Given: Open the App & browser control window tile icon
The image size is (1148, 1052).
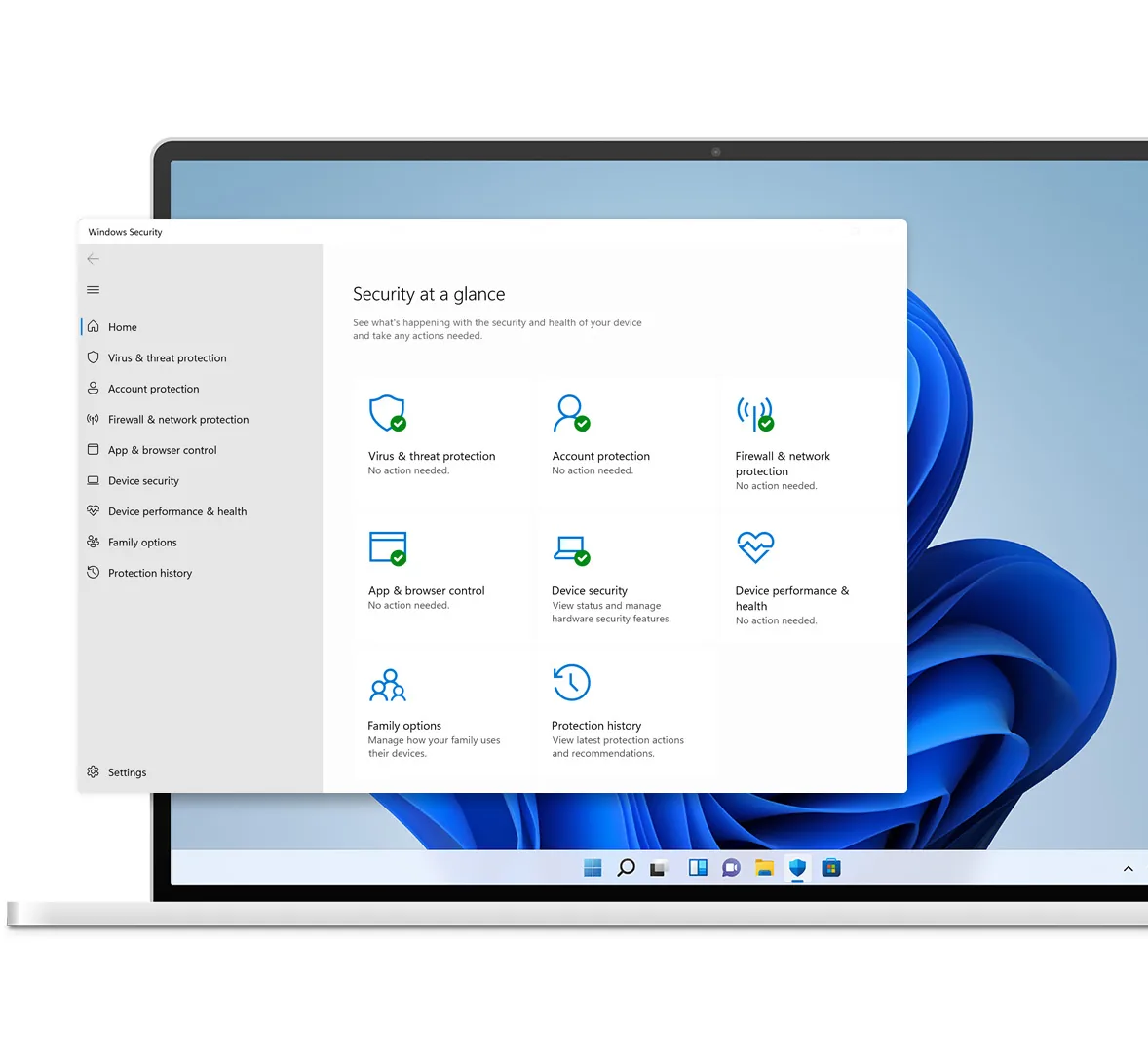Looking at the screenshot, I should coord(388,548).
